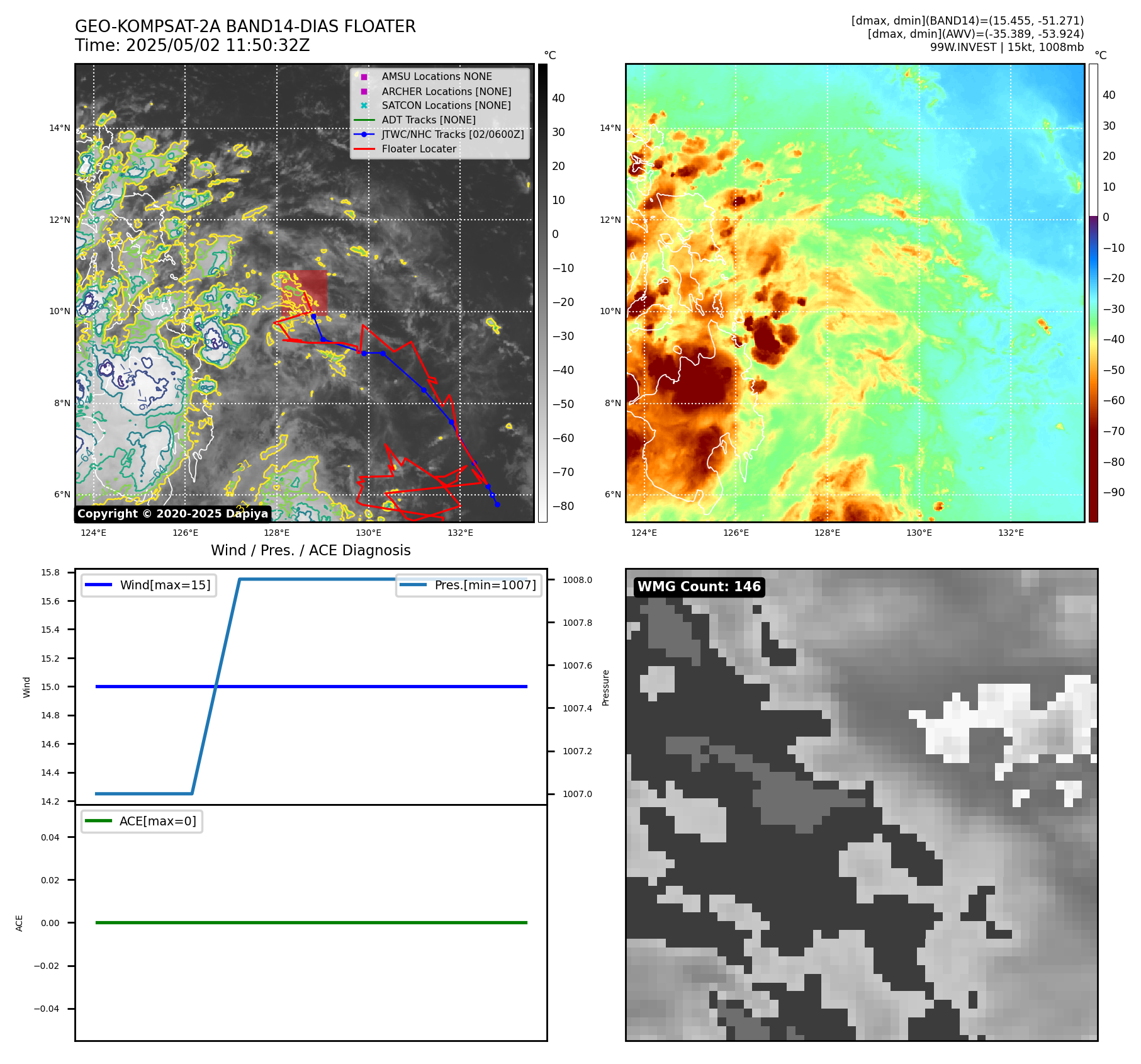Click the grayscale temperature colorbar

(x=542, y=293)
